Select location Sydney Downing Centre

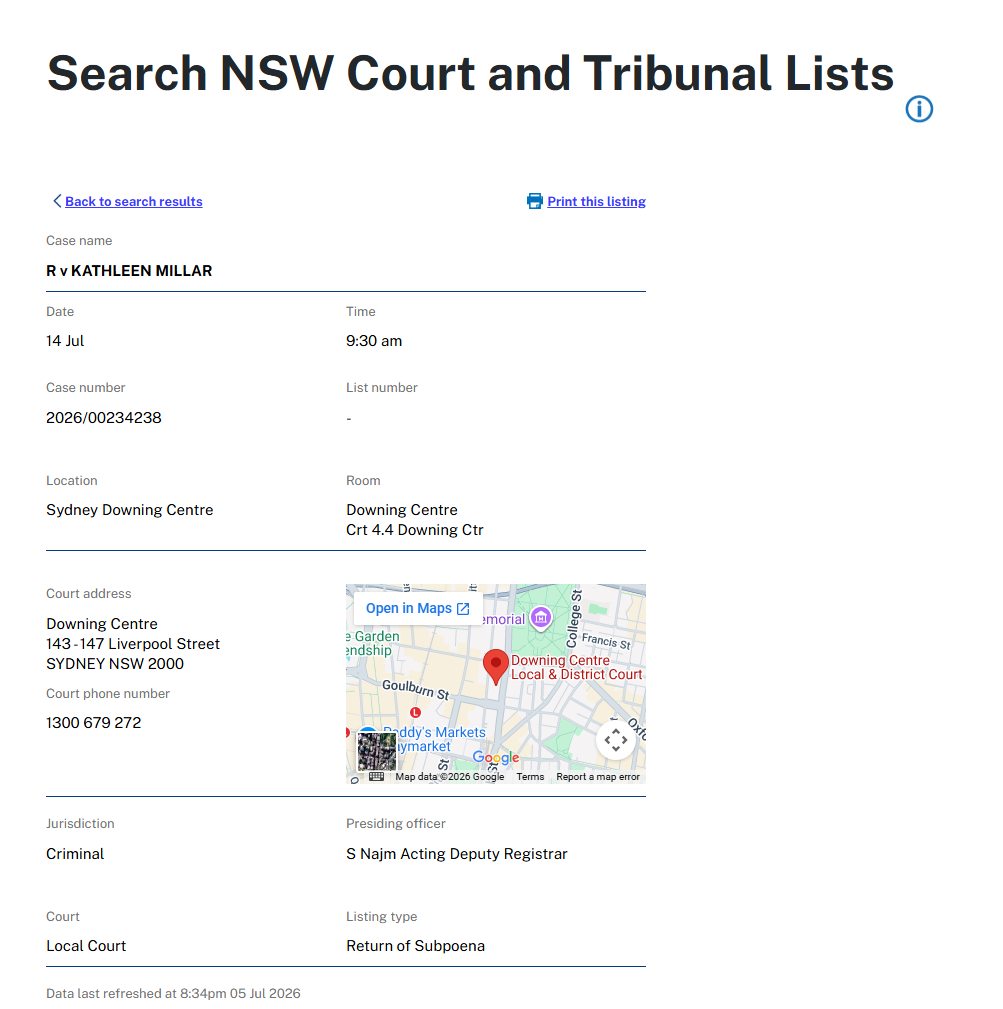click(x=129, y=510)
